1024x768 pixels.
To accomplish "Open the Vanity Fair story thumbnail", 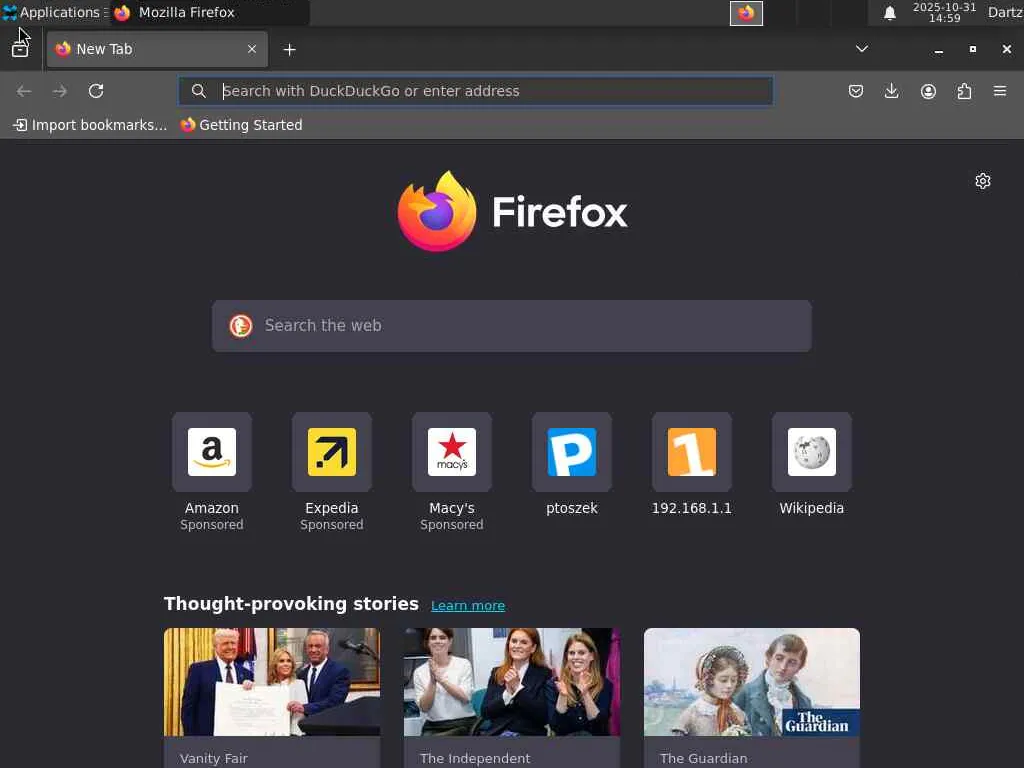I will (272, 682).
